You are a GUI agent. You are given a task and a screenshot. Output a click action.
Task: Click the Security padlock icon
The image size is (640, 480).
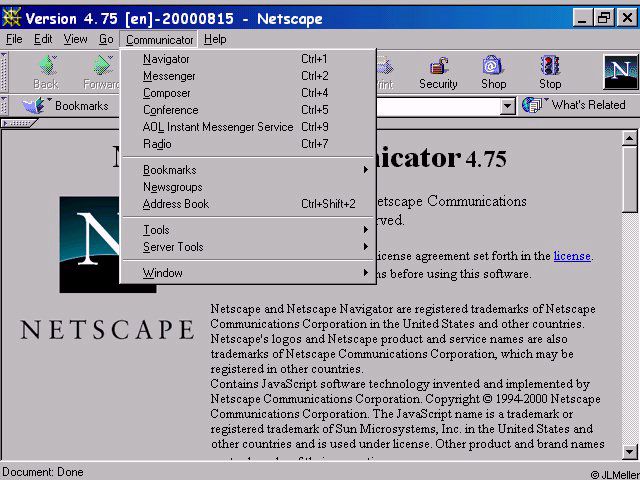tap(438, 65)
